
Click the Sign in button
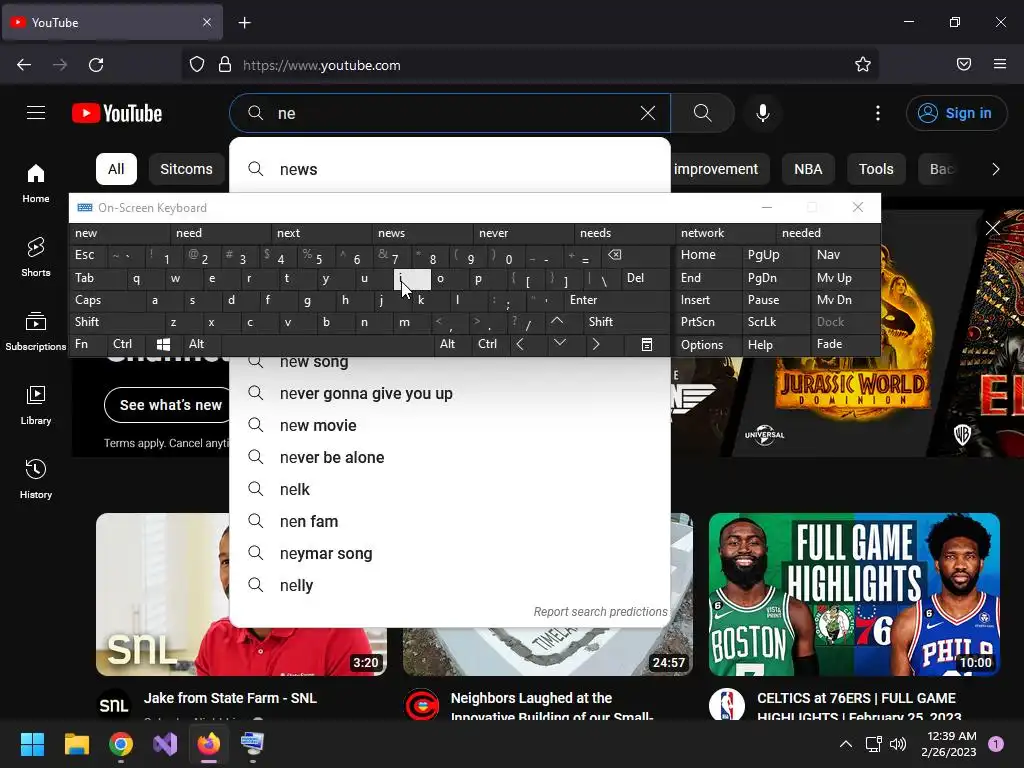(956, 113)
